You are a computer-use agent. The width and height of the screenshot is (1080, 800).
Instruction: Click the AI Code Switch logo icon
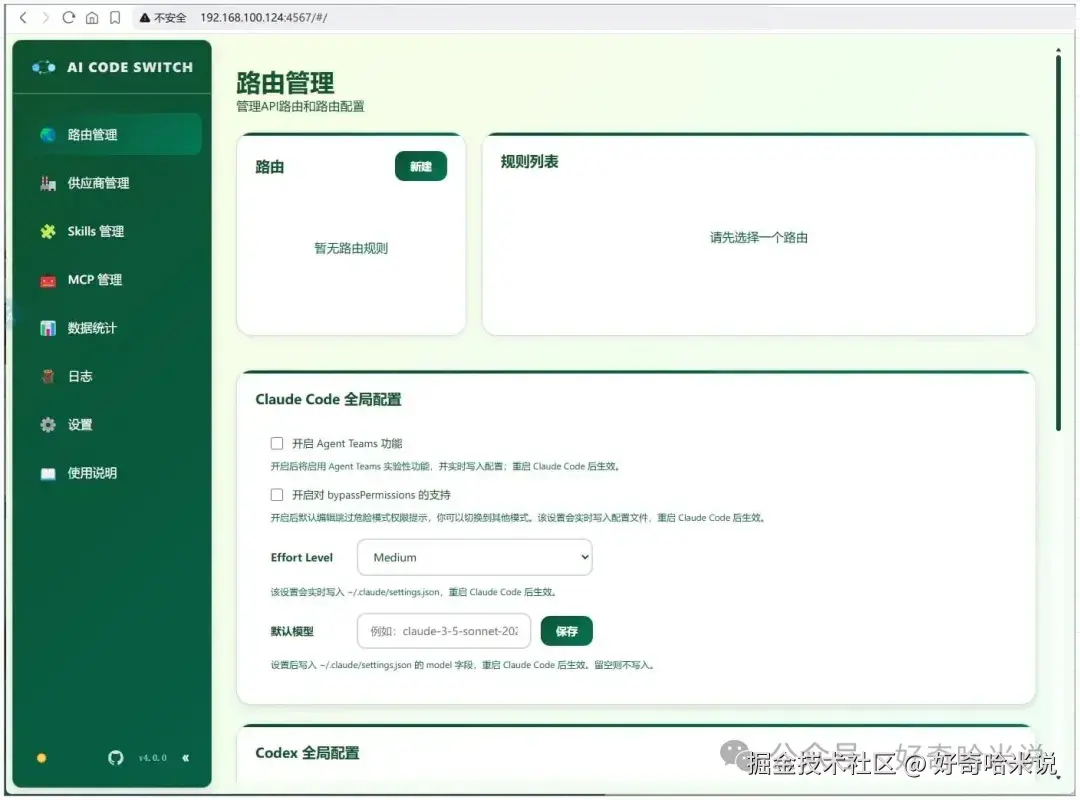click(44, 67)
